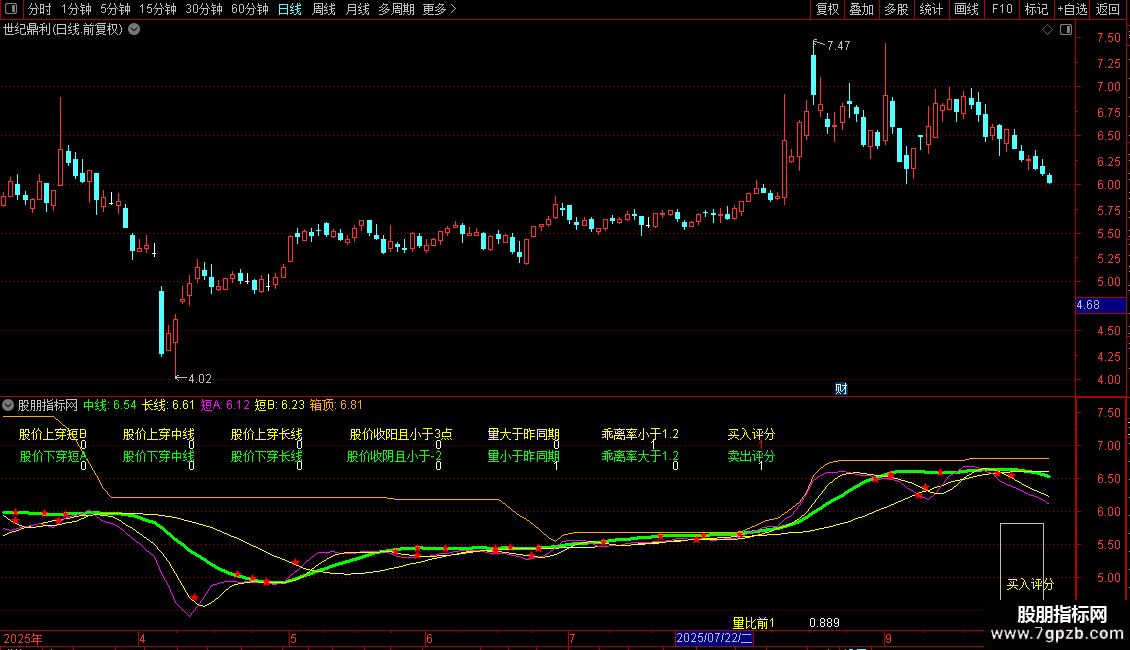Screen dimensions: 1130x650
Task: Click the 买入评分 white box
Action: pyautogui.click(x=1022, y=560)
